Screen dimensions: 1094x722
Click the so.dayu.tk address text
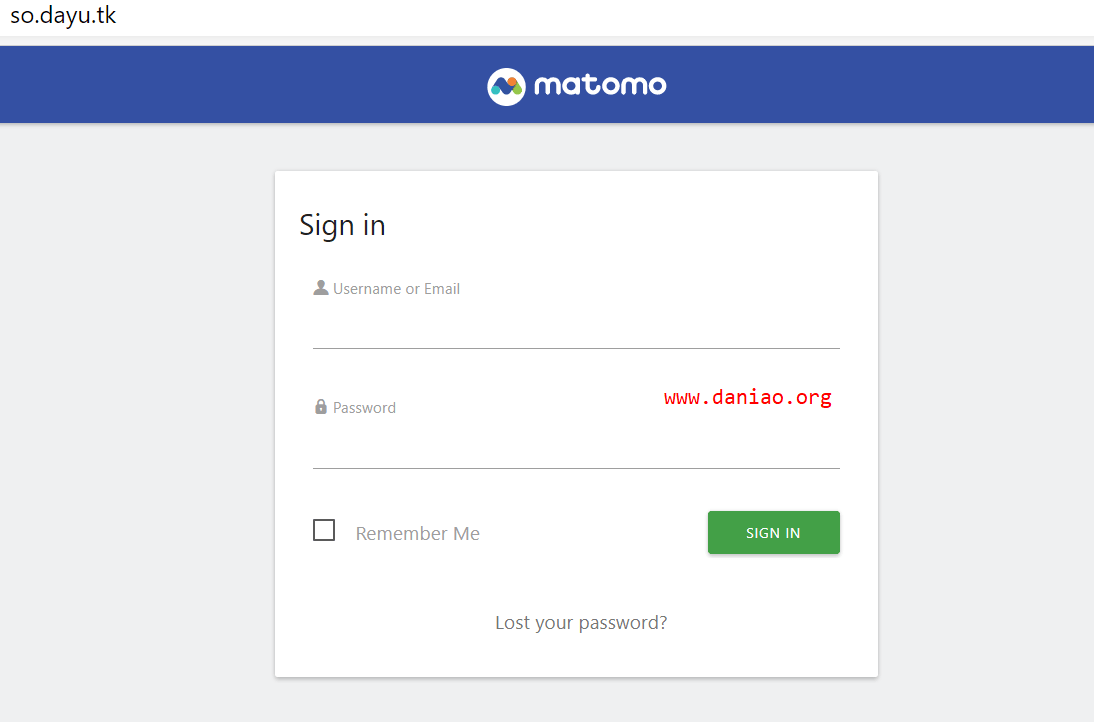point(63,15)
